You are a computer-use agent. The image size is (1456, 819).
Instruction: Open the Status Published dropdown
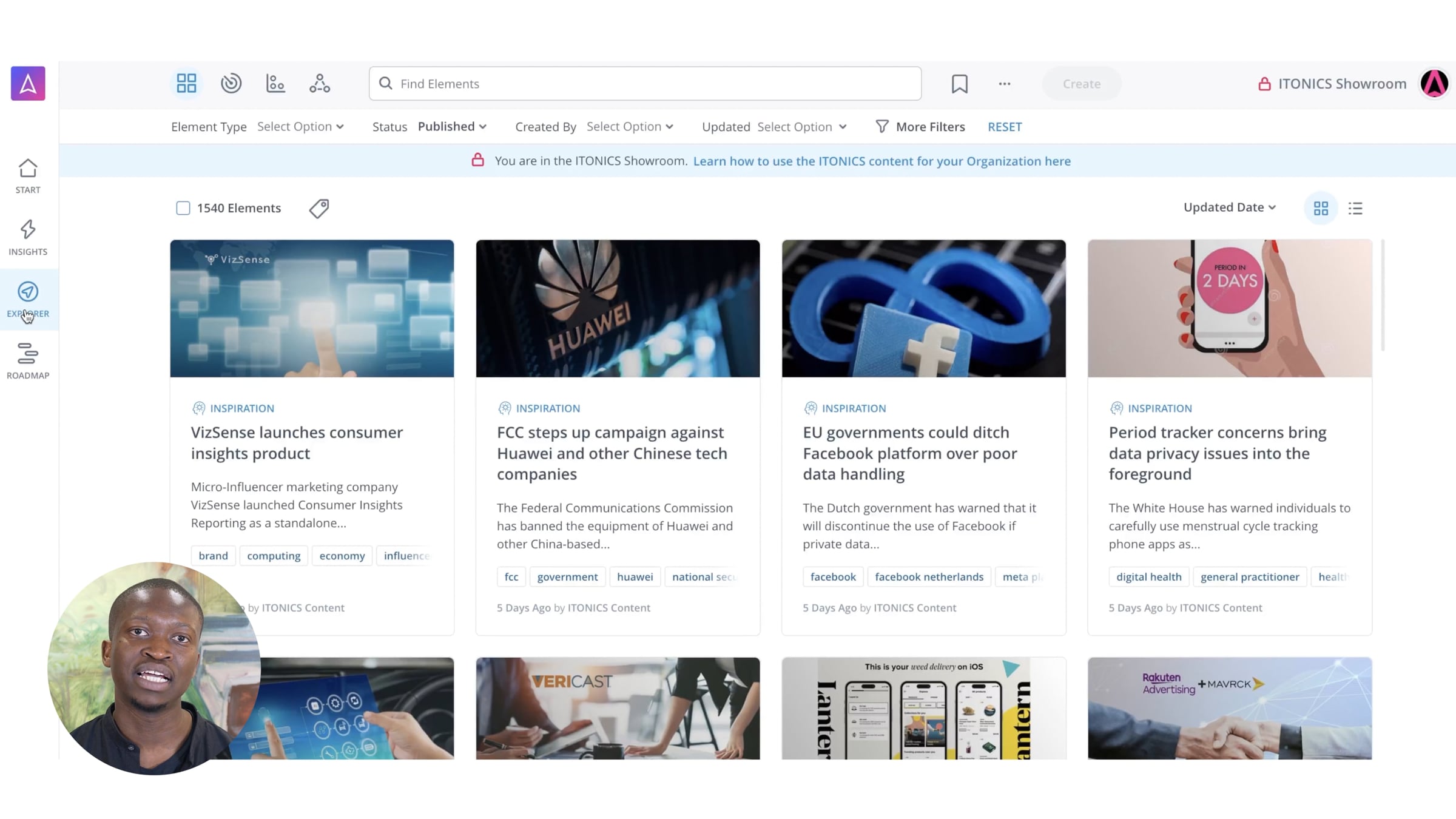452,126
